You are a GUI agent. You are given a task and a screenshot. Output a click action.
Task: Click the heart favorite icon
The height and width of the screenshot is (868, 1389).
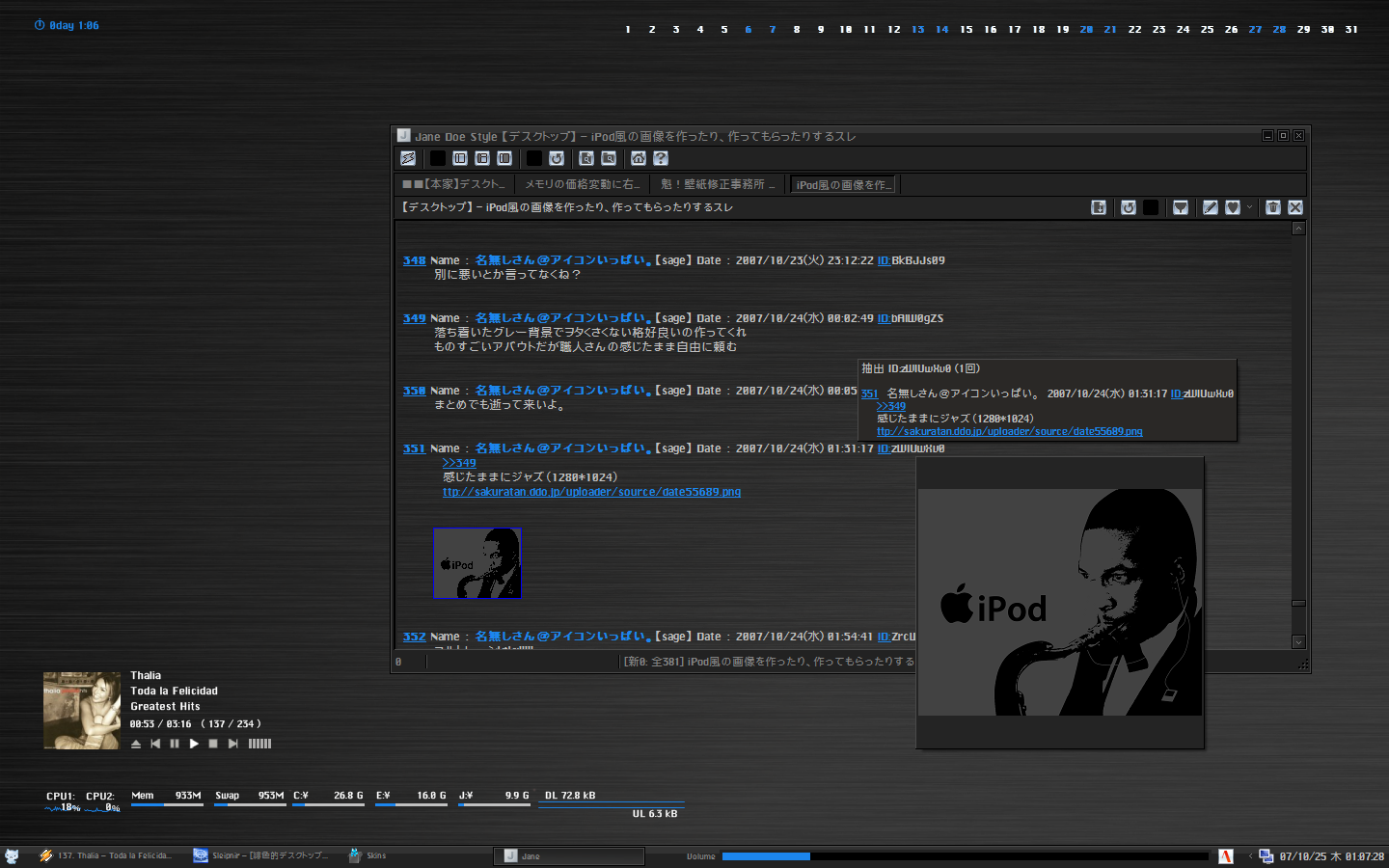(x=1233, y=207)
